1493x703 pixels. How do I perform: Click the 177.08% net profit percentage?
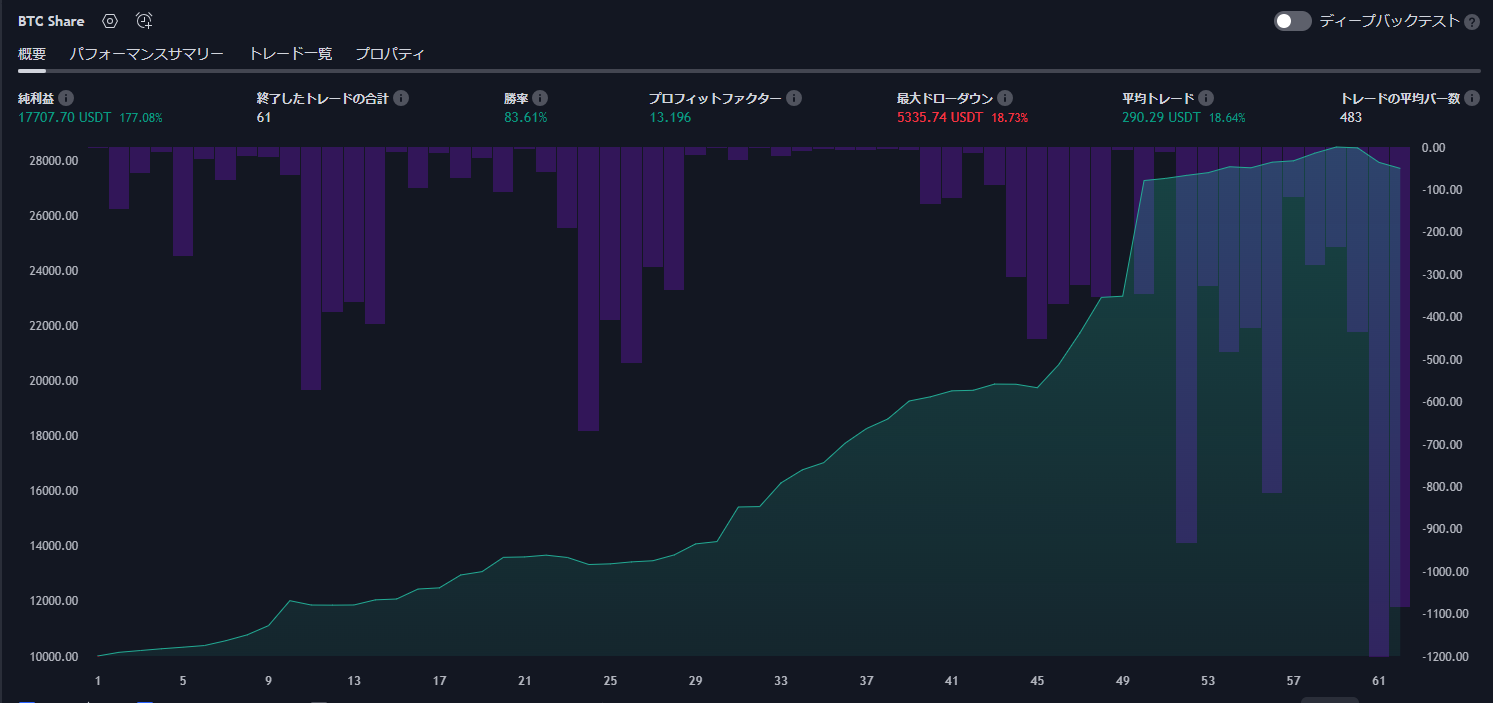pos(141,117)
